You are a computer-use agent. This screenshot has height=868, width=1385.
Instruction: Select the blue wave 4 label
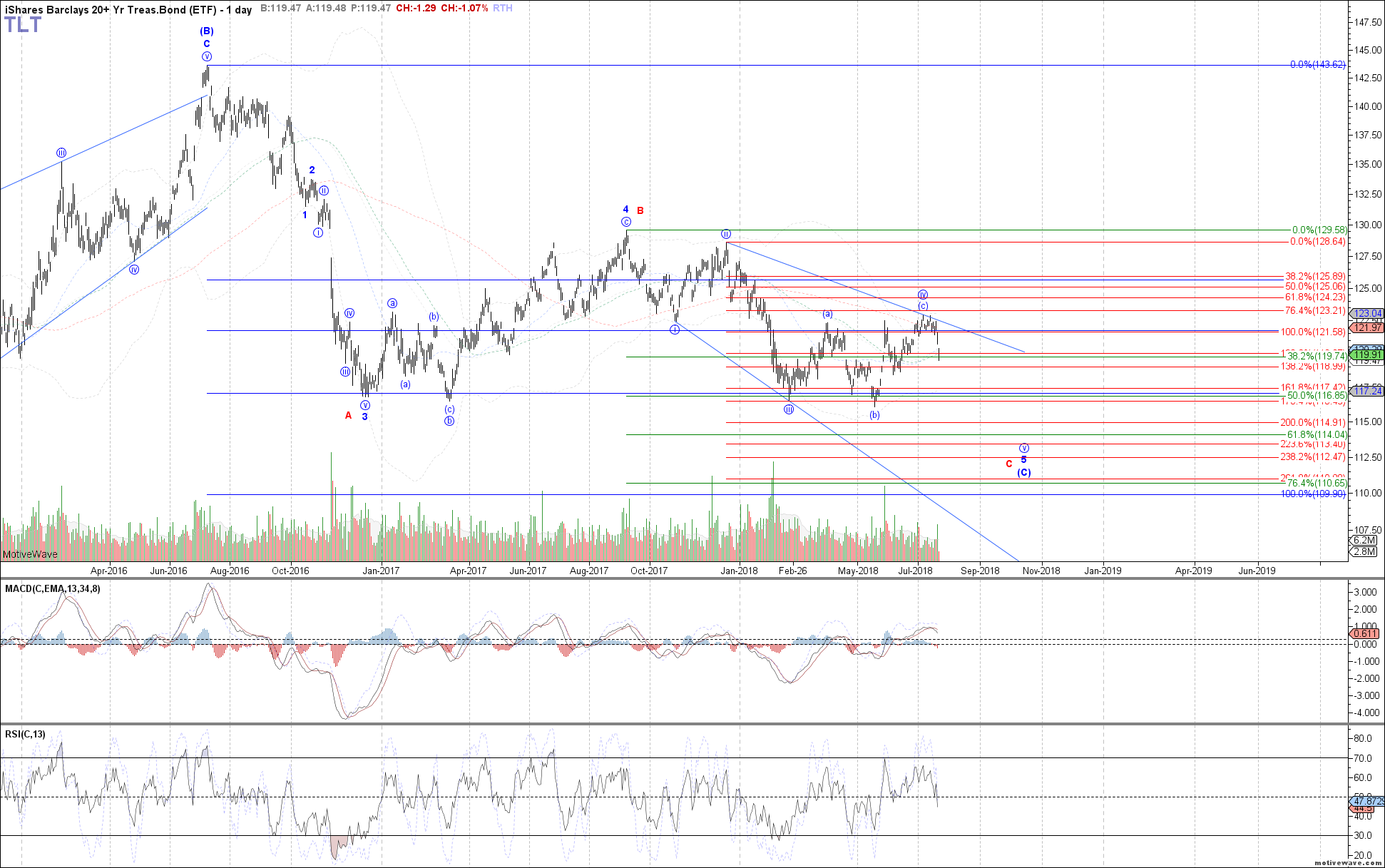pyautogui.click(x=626, y=210)
